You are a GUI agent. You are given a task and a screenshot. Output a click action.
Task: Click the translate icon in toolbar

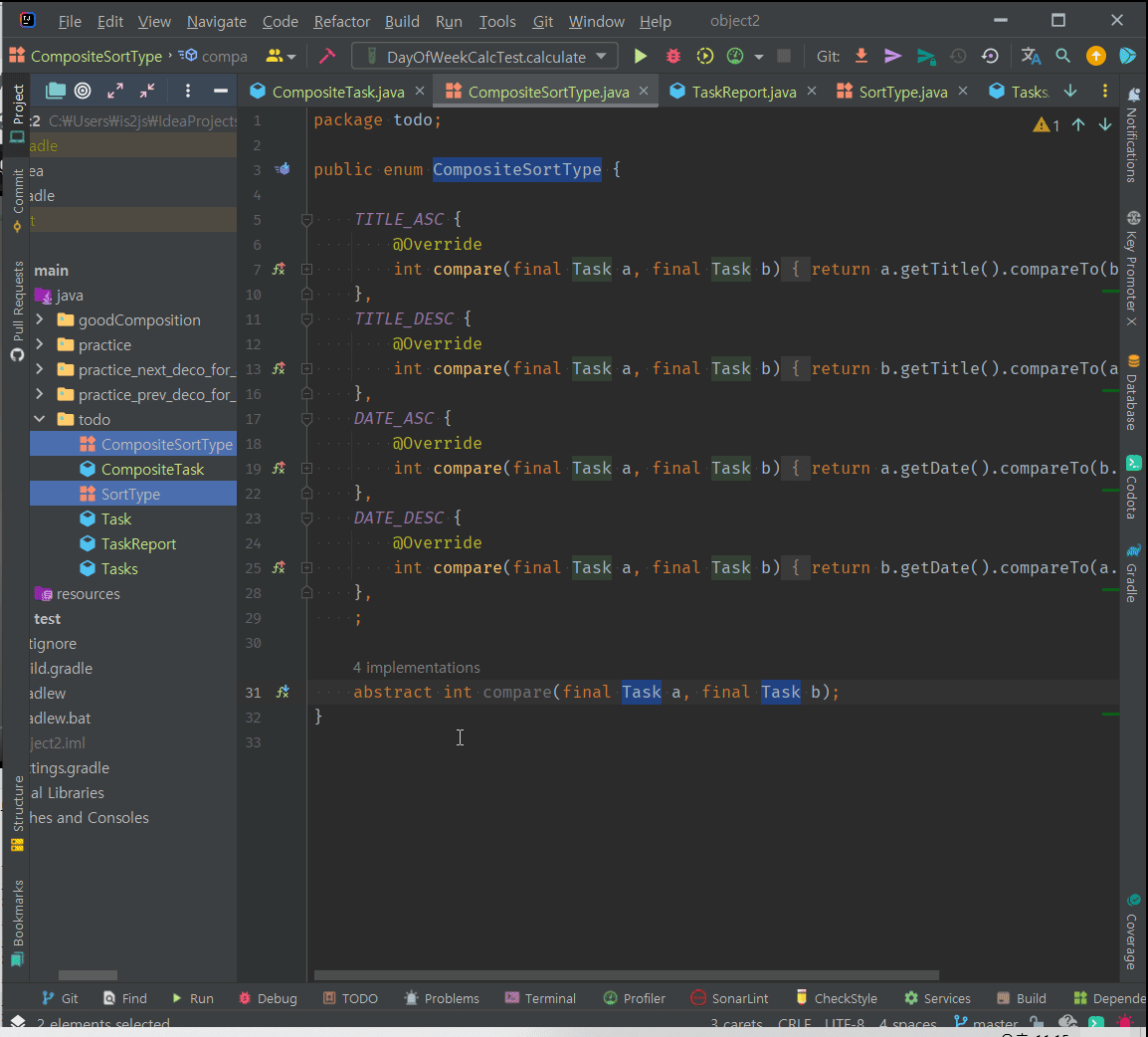click(1031, 57)
